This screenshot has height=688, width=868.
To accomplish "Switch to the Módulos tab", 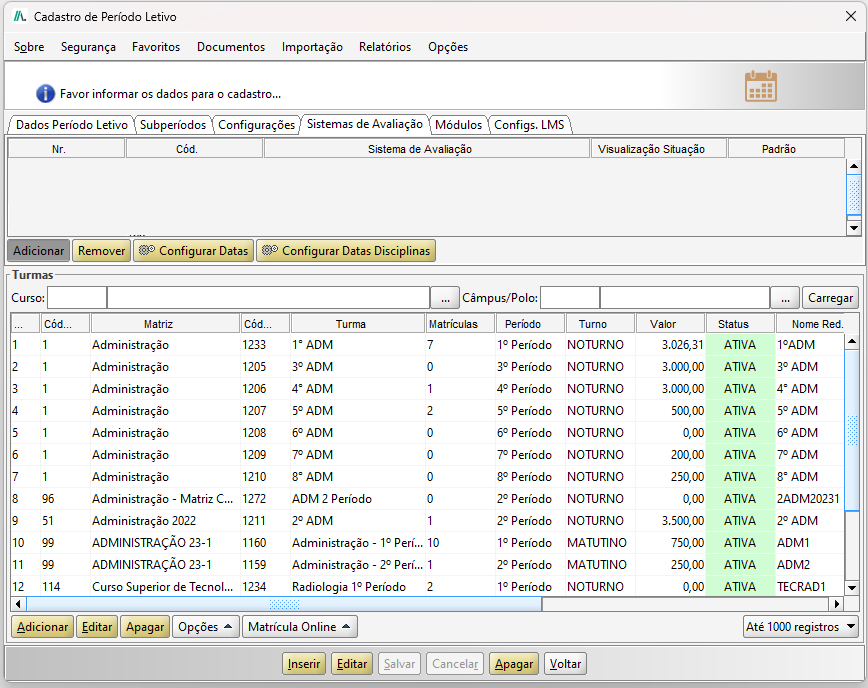I will point(458,125).
